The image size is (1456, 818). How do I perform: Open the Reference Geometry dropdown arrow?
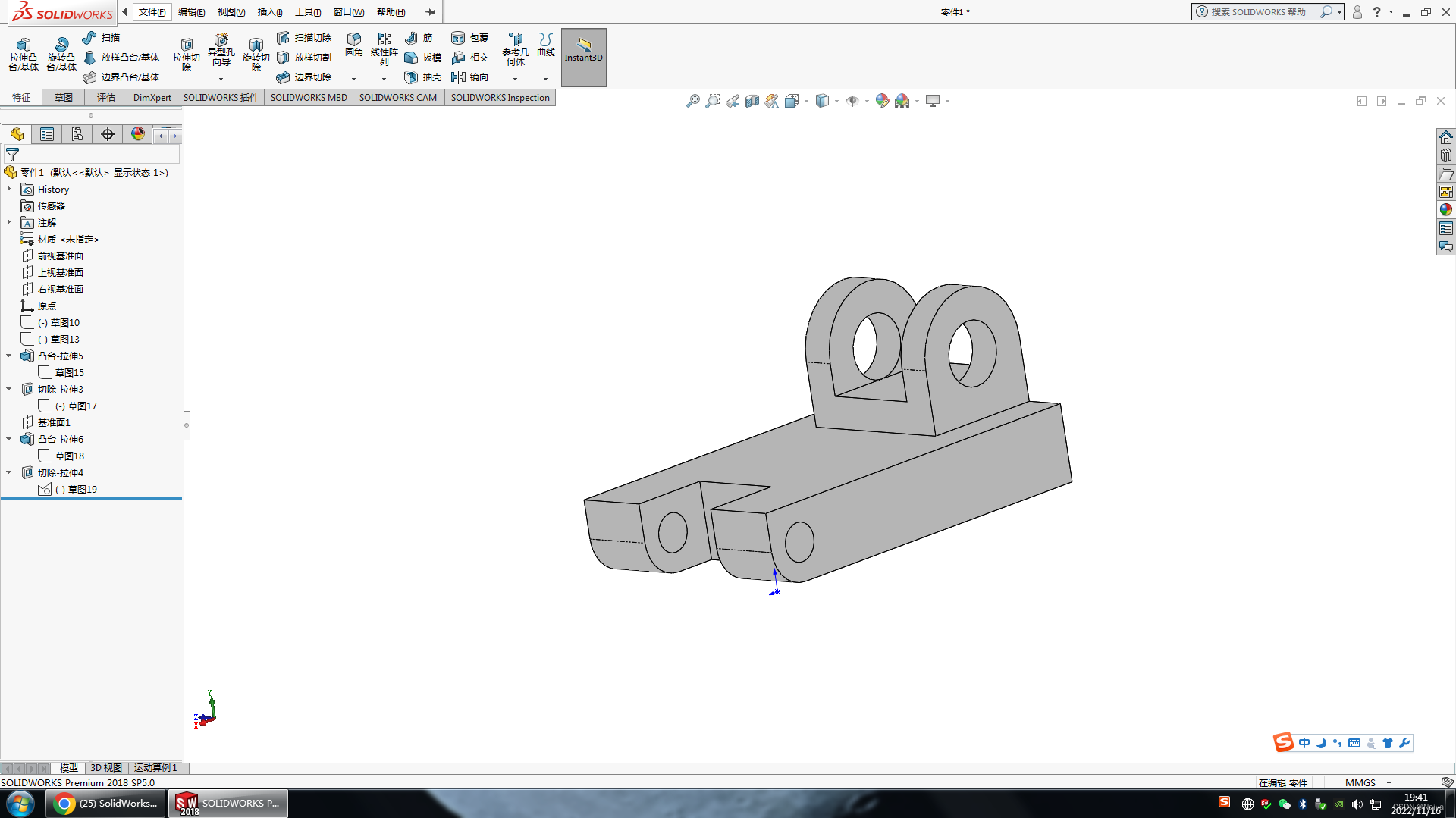(x=515, y=79)
